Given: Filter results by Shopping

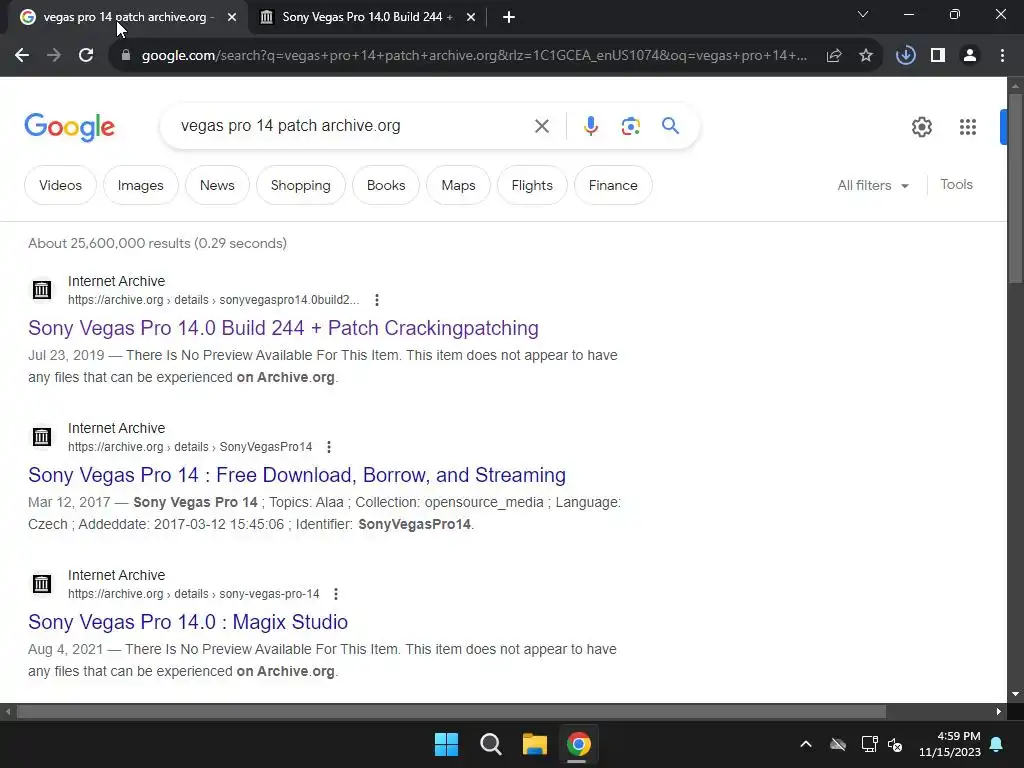Looking at the screenshot, I should (x=300, y=185).
